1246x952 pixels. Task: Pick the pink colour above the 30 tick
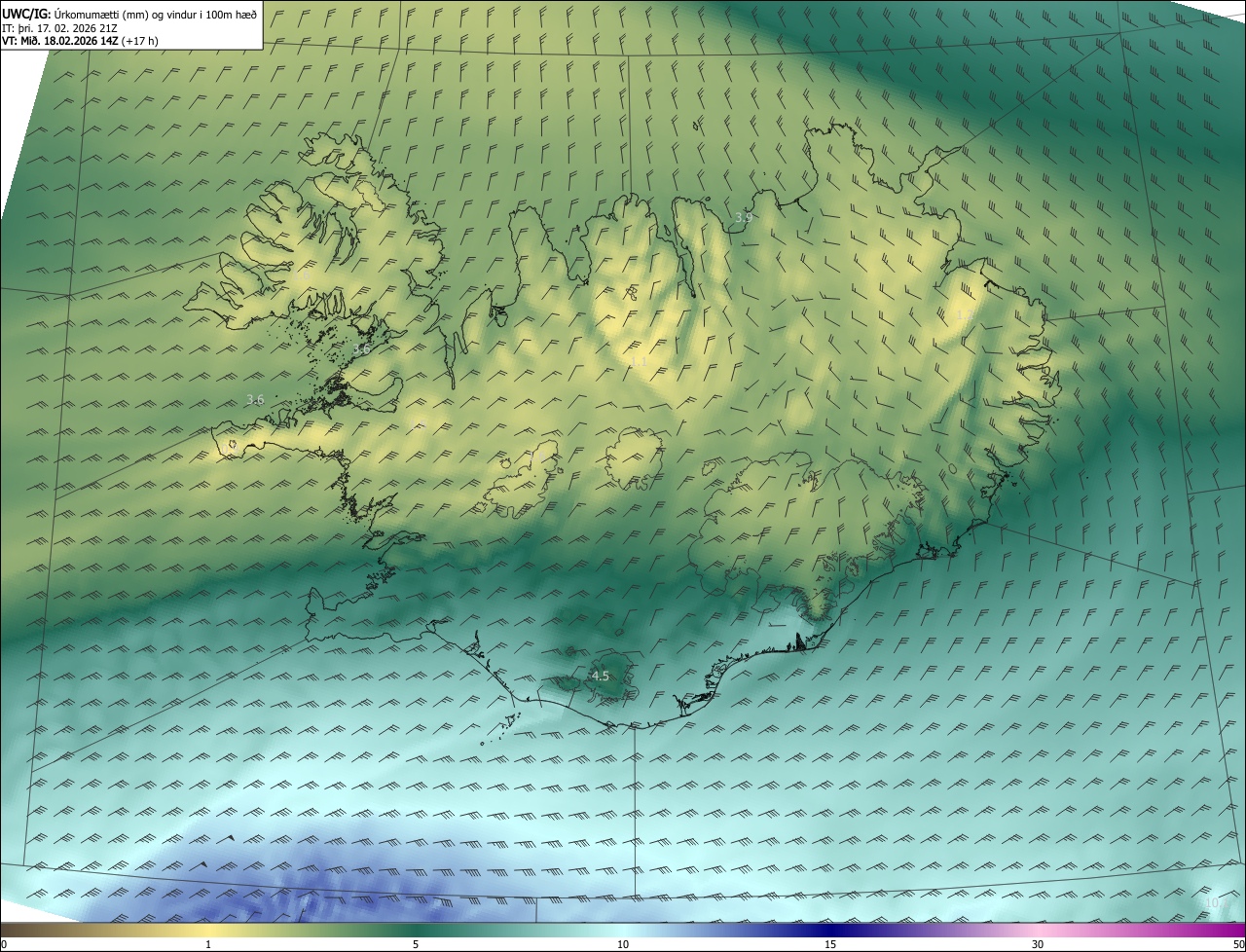(1038, 930)
